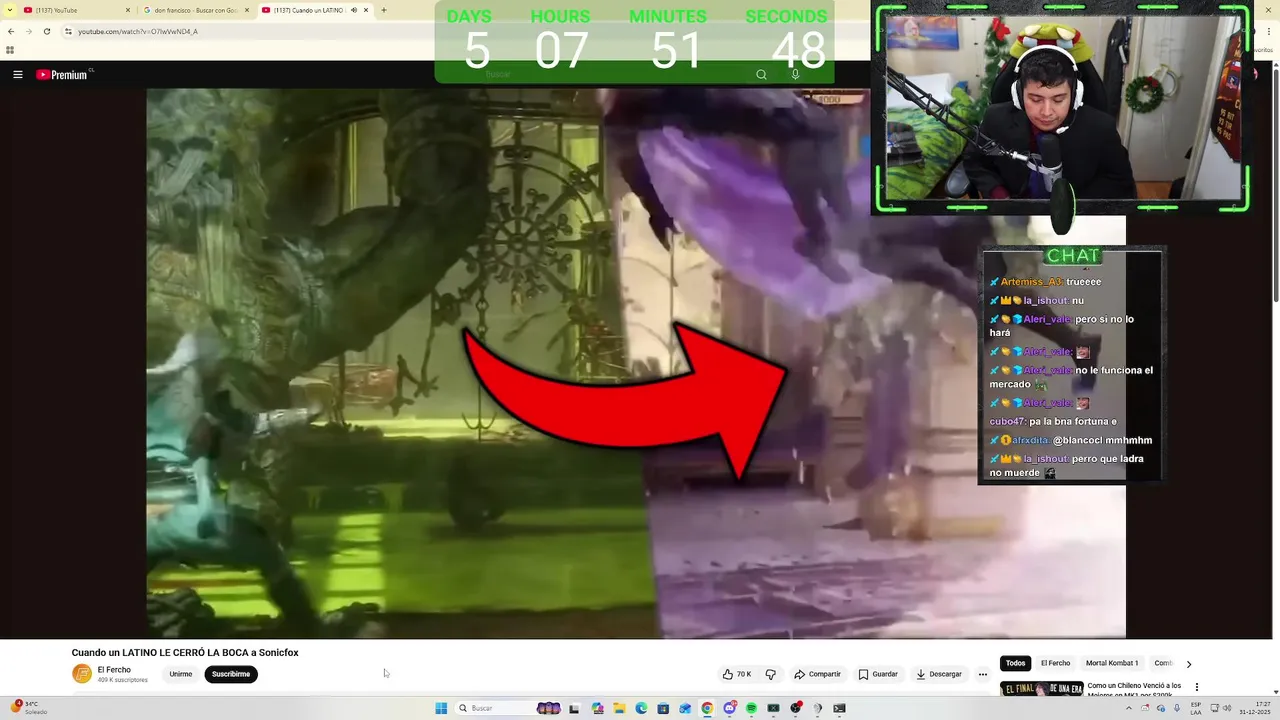Viewport: 1280px width, 720px height.
Task: Open volume control in system tray
Action: (x=1227, y=708)
